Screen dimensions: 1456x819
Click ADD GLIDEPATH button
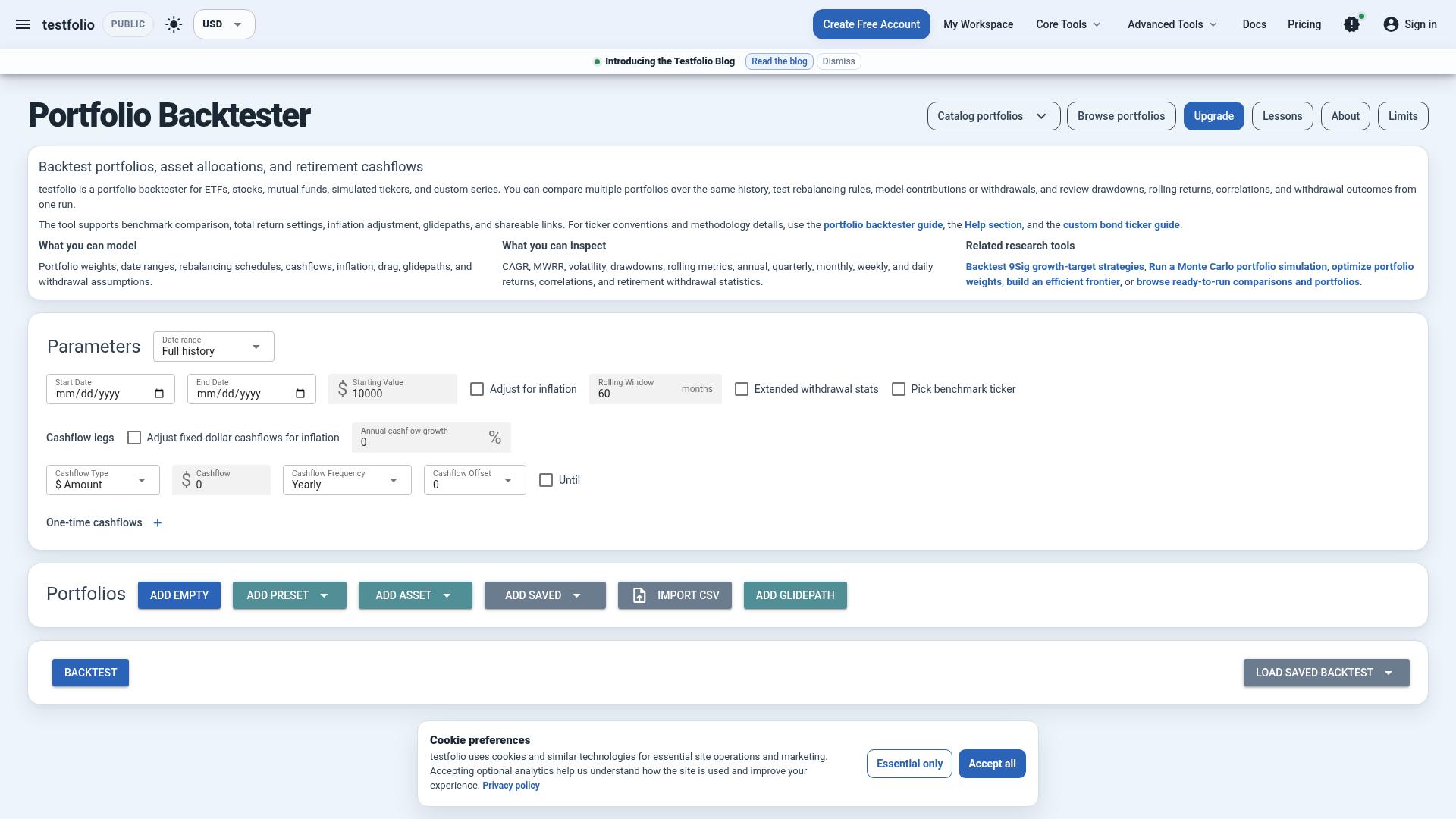tap(795, 595)
